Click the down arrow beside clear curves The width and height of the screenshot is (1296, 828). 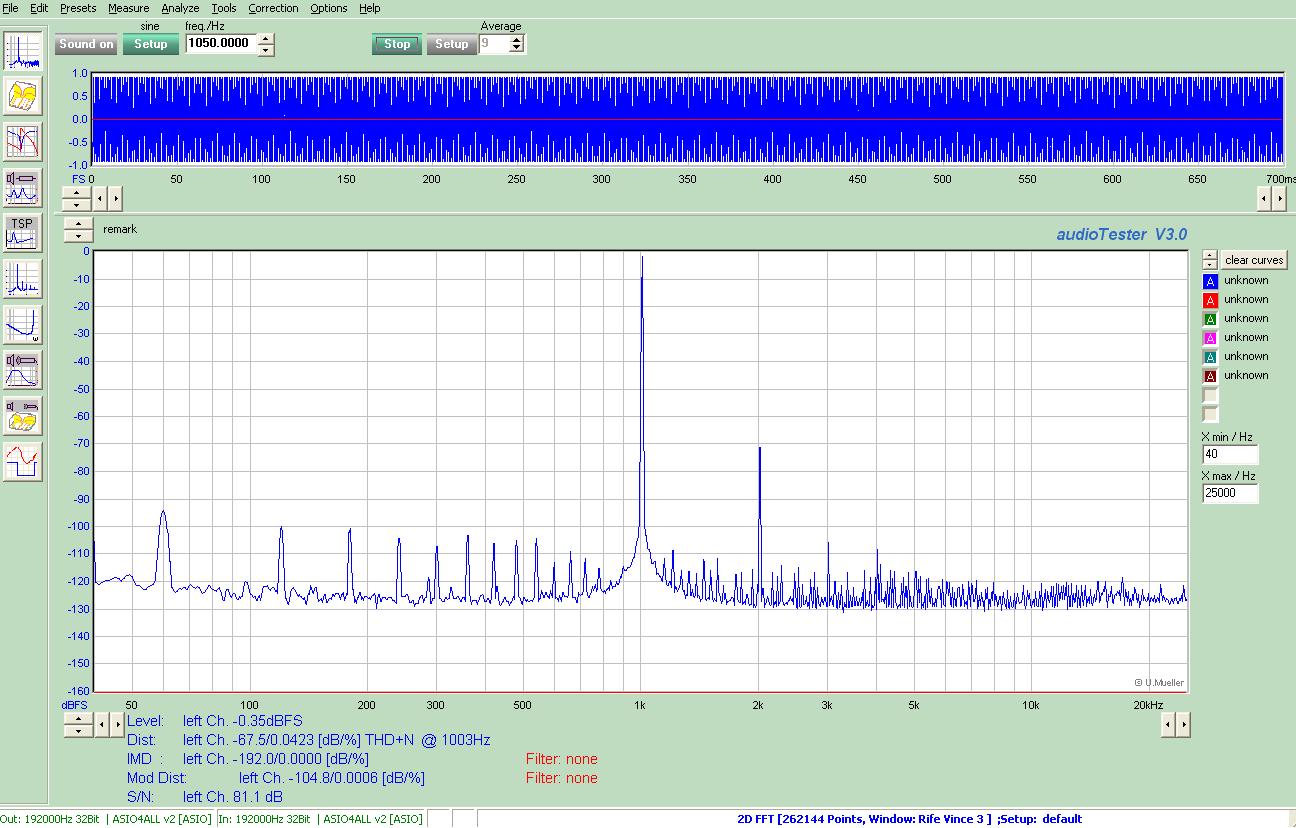coord(1210,264)
